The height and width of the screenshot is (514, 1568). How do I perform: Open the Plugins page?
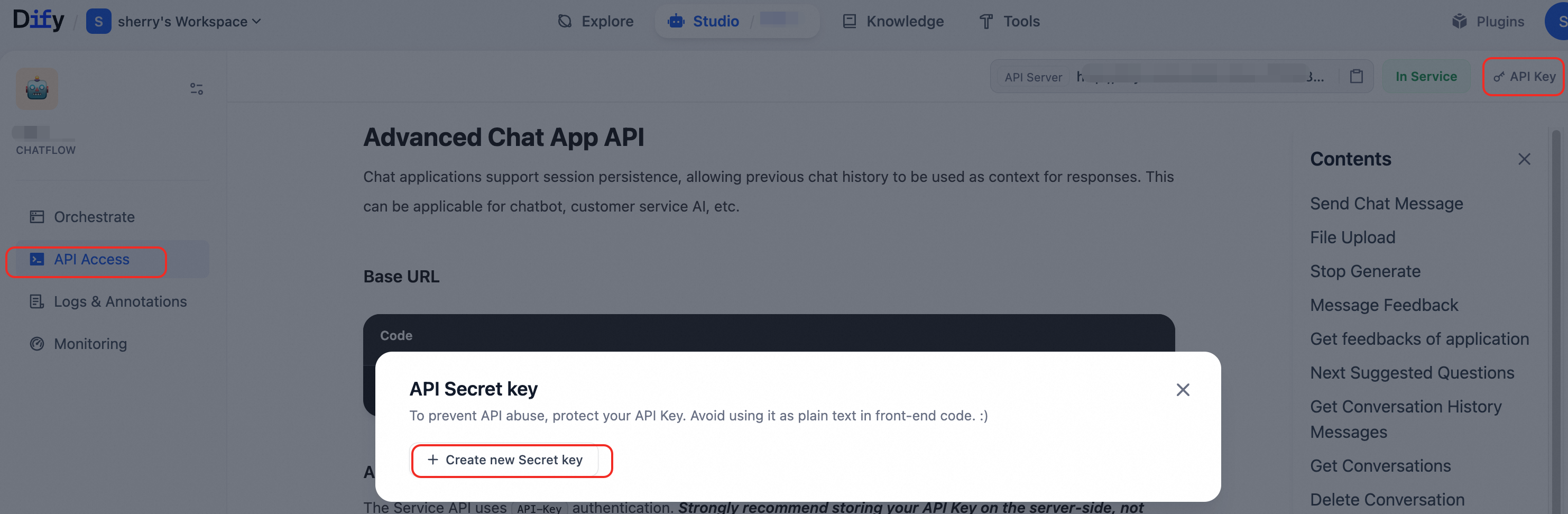pyautogui.click(x=1488, y=21)
